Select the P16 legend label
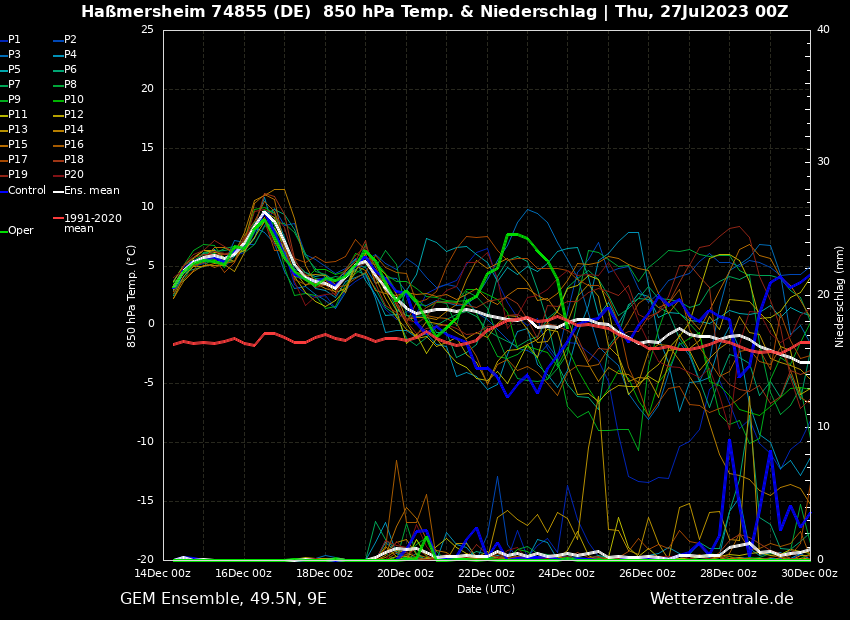This screenshot has width=850, height=620. pos(73,145)
